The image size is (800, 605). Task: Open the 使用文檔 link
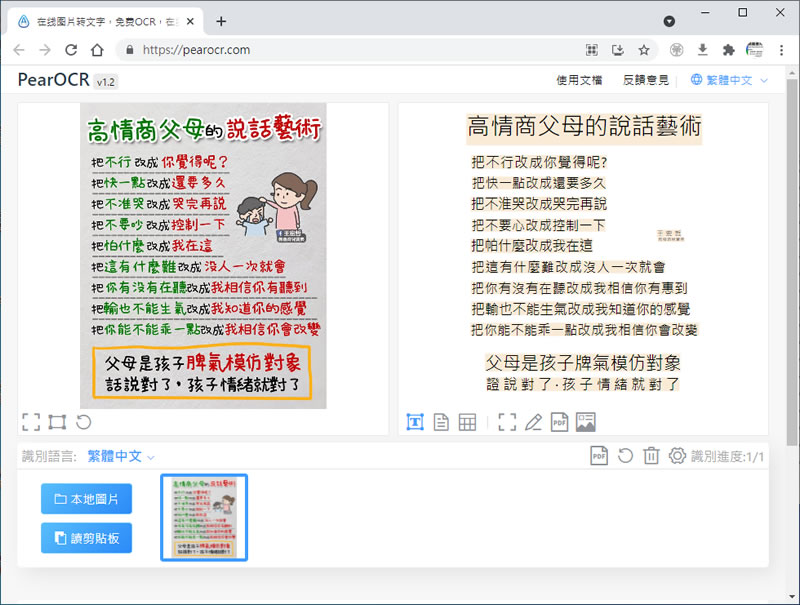coord(579,80)
